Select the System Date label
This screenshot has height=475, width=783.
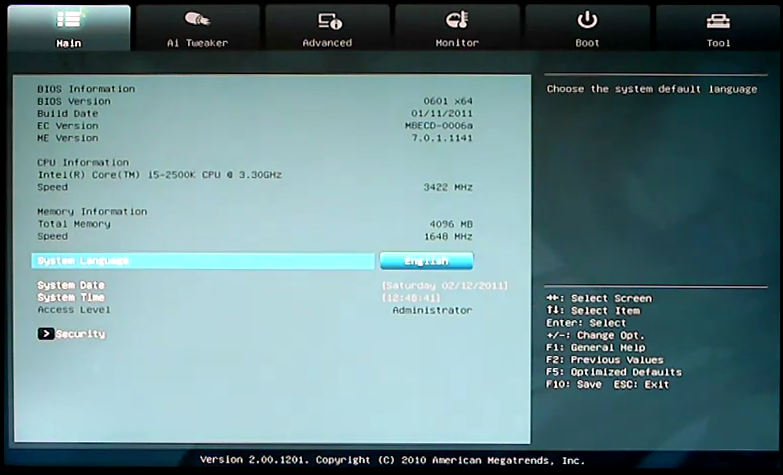[71, 286]
